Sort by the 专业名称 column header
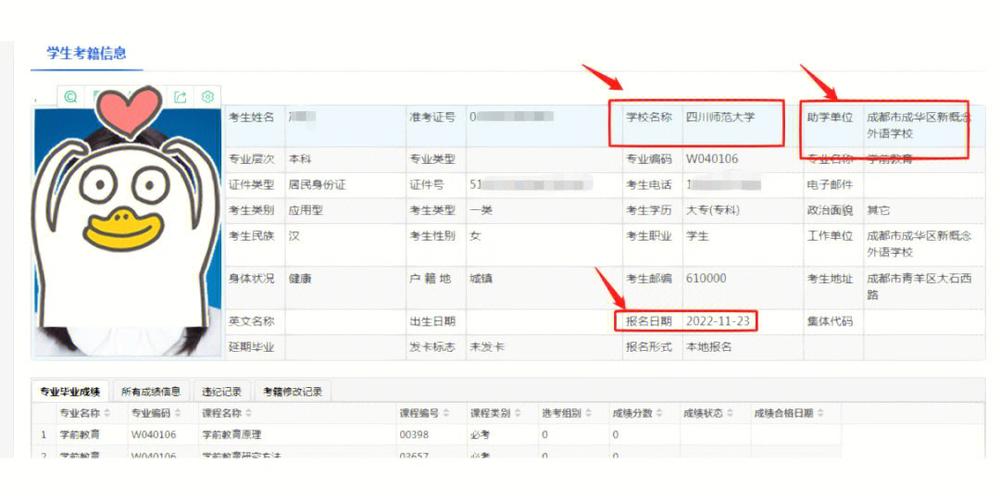1000x500 pixels. coord(85,413)
